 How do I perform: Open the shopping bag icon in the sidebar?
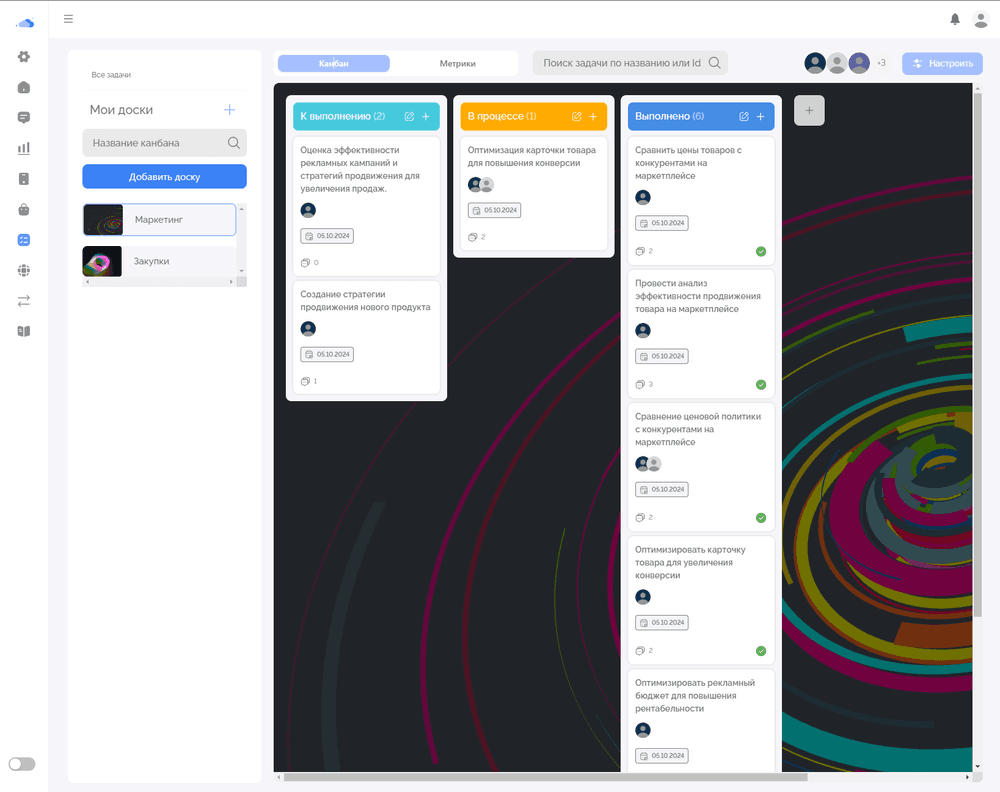pyautogui.click(x=24, y=210)
